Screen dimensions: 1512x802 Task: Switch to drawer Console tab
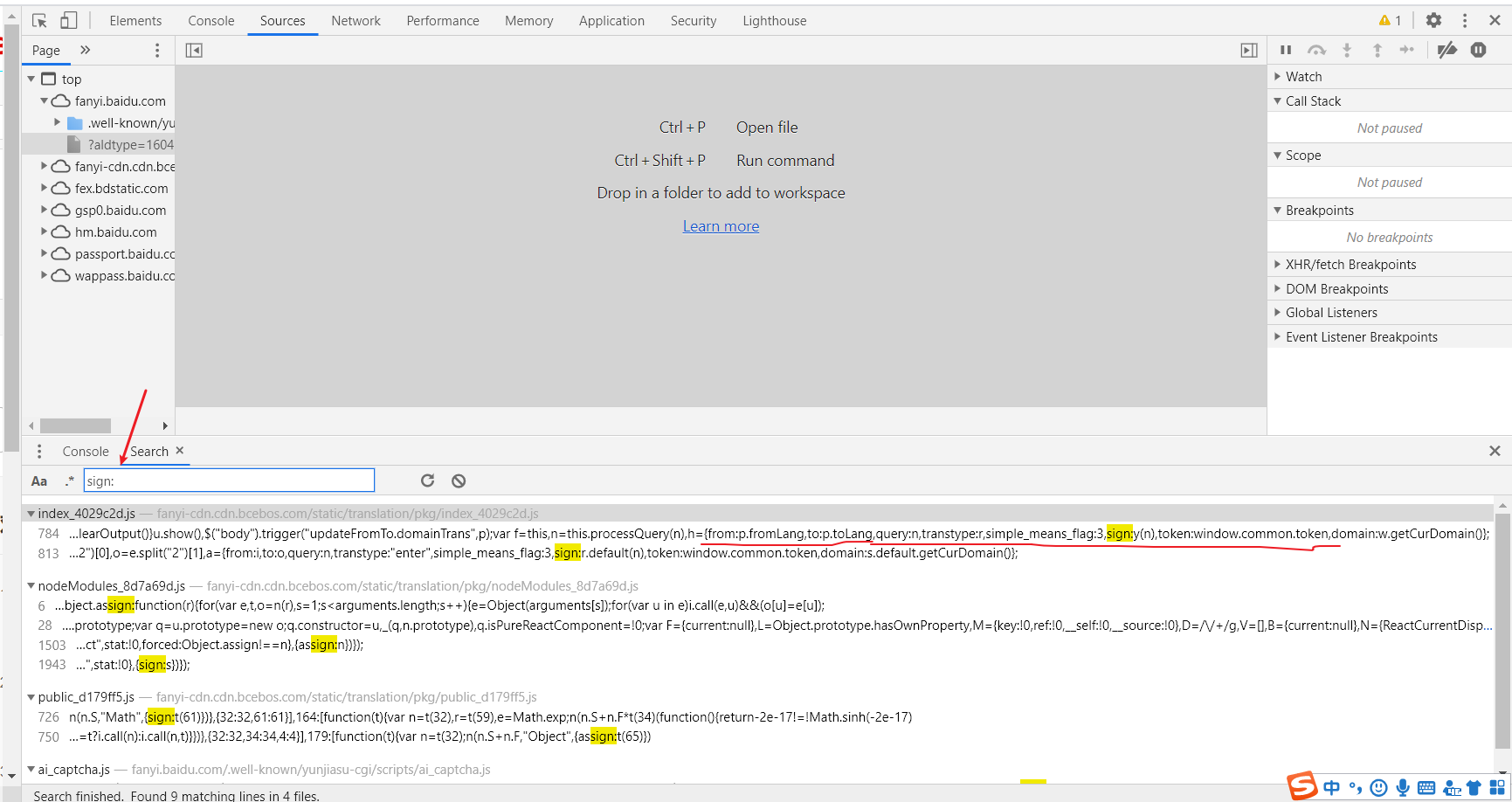pyautogui.click(x=86, y=452)
